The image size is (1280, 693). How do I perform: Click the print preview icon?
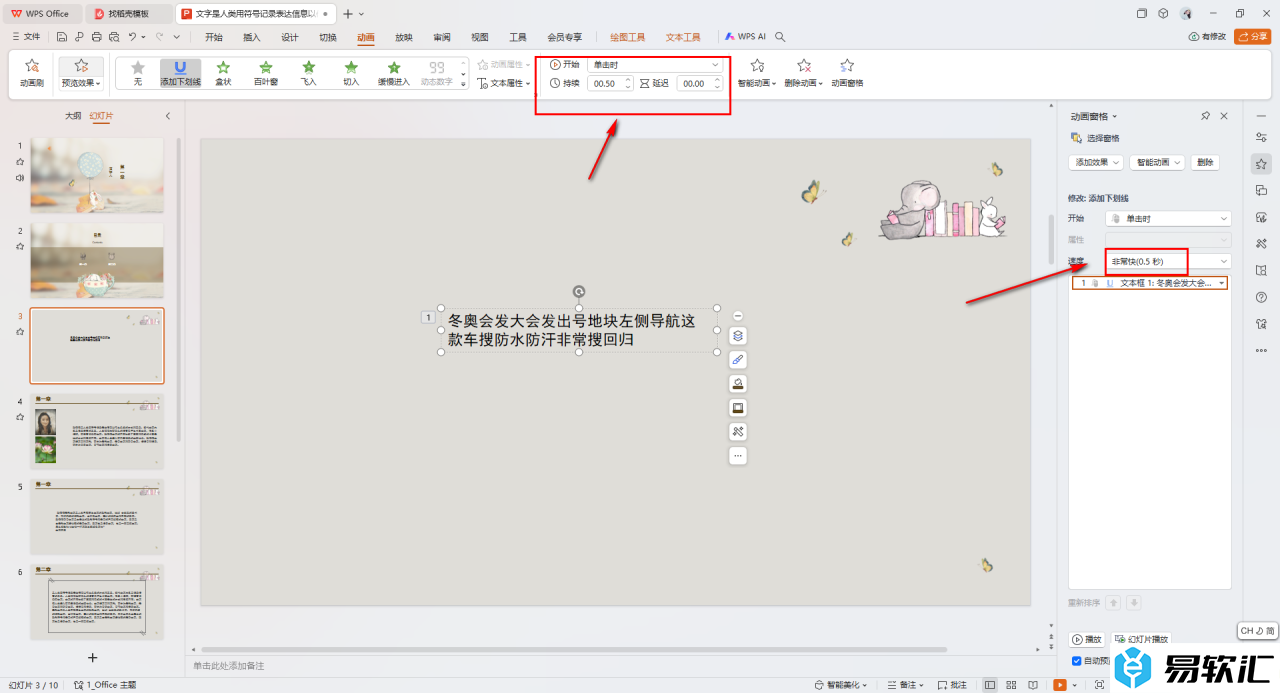tap(113, 37)
